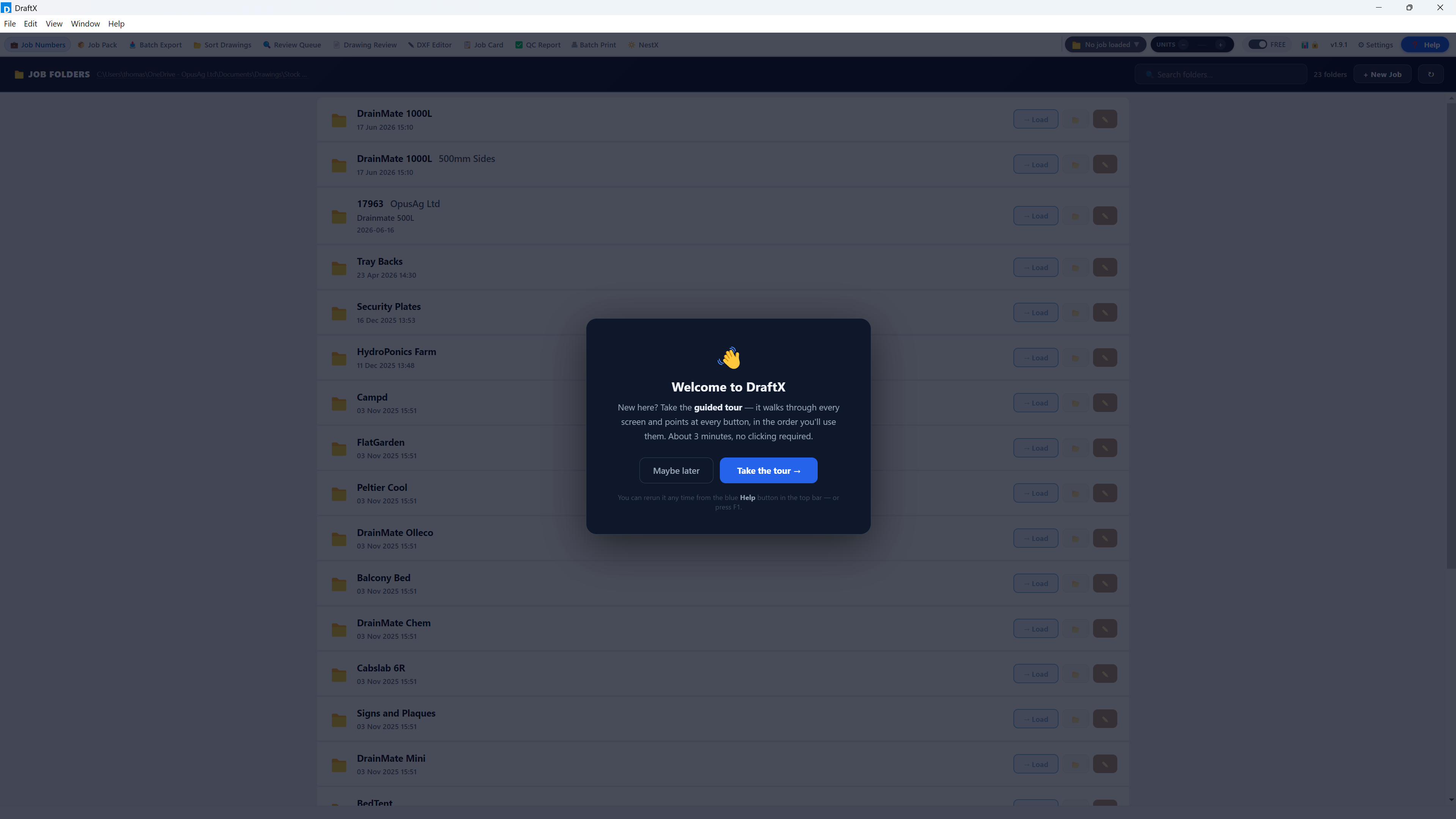Open the DXF Editor tab

(x=430, y=45)
